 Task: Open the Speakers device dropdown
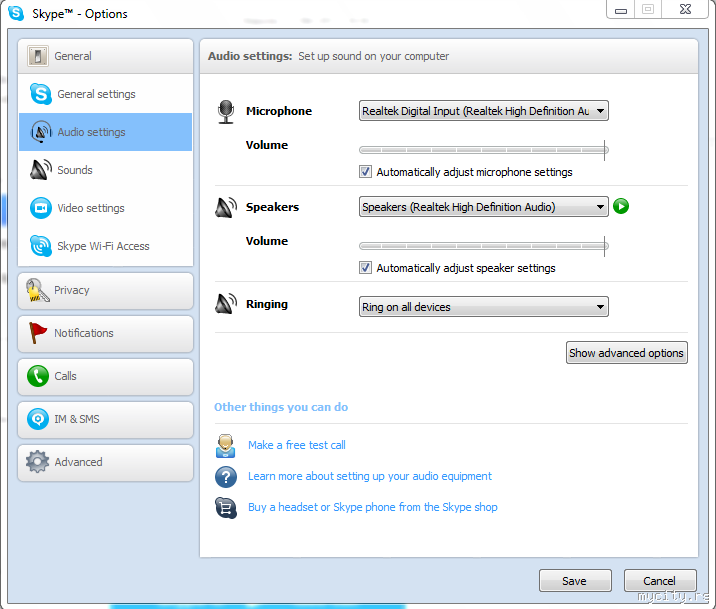(484, 207)
